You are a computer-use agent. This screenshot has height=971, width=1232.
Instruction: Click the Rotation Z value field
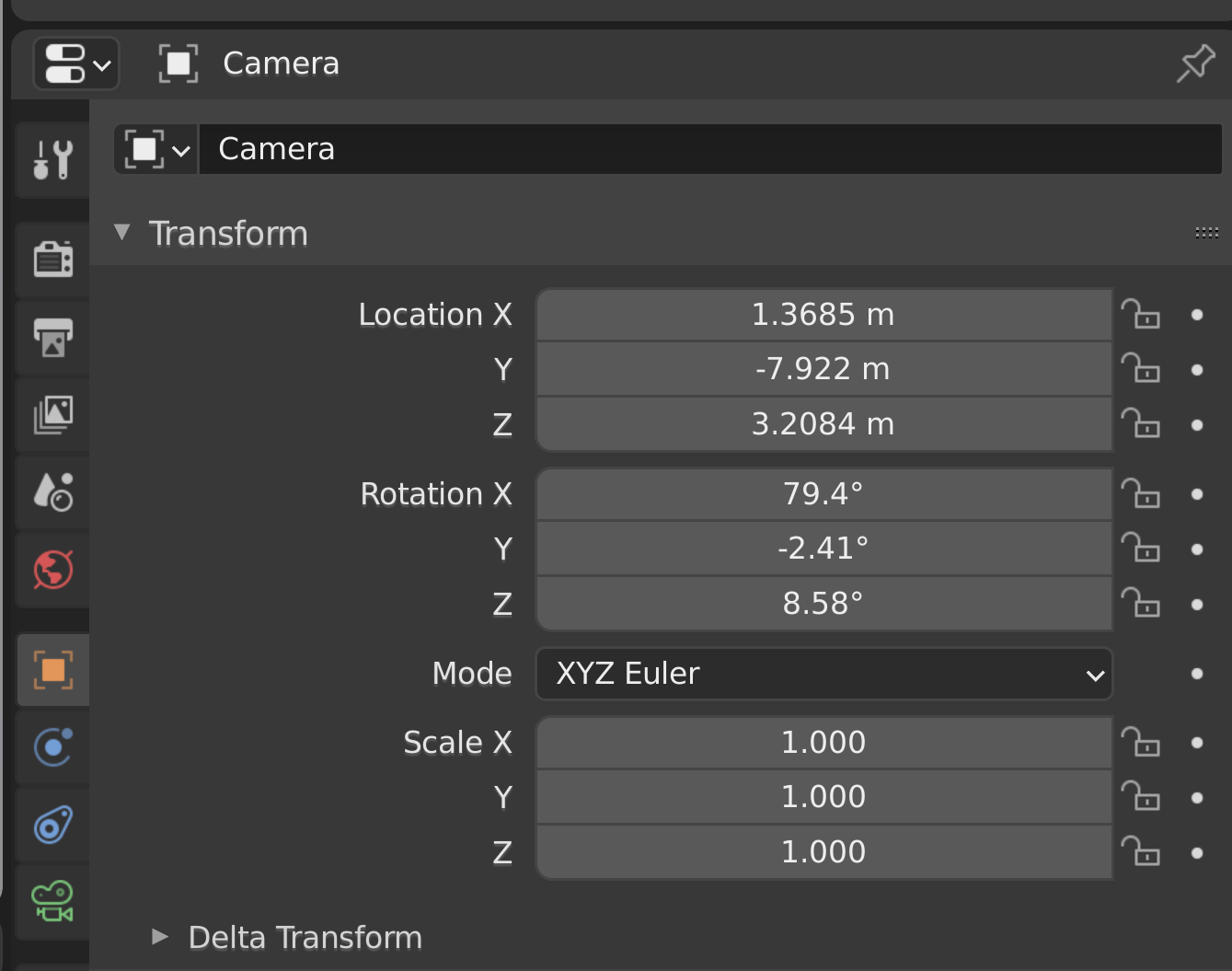pos(824,604)
